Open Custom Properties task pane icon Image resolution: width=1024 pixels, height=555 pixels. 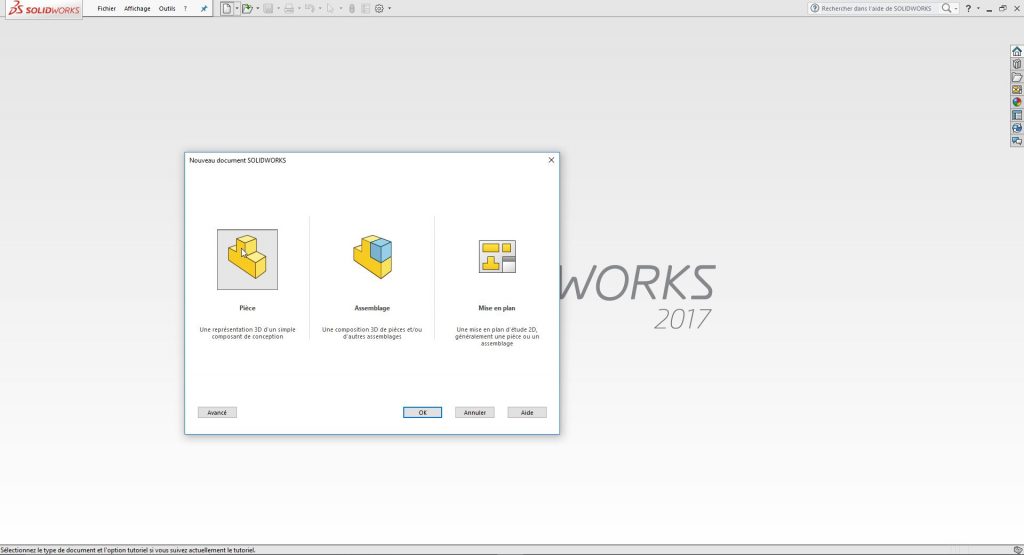click(1017, 115)
